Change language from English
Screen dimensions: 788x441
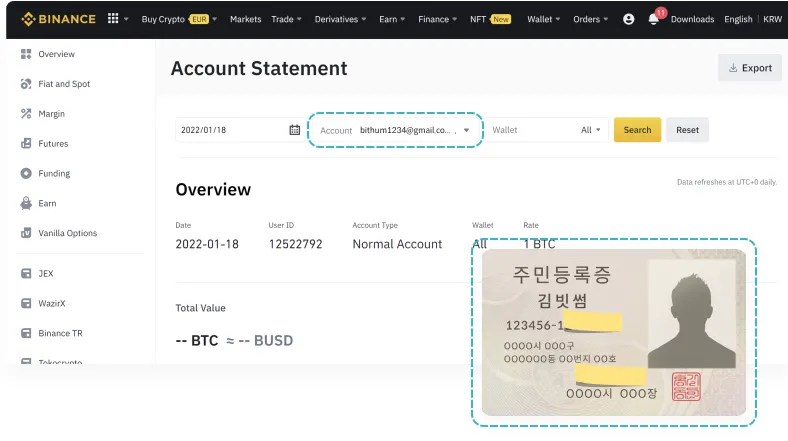click(738, 19)
